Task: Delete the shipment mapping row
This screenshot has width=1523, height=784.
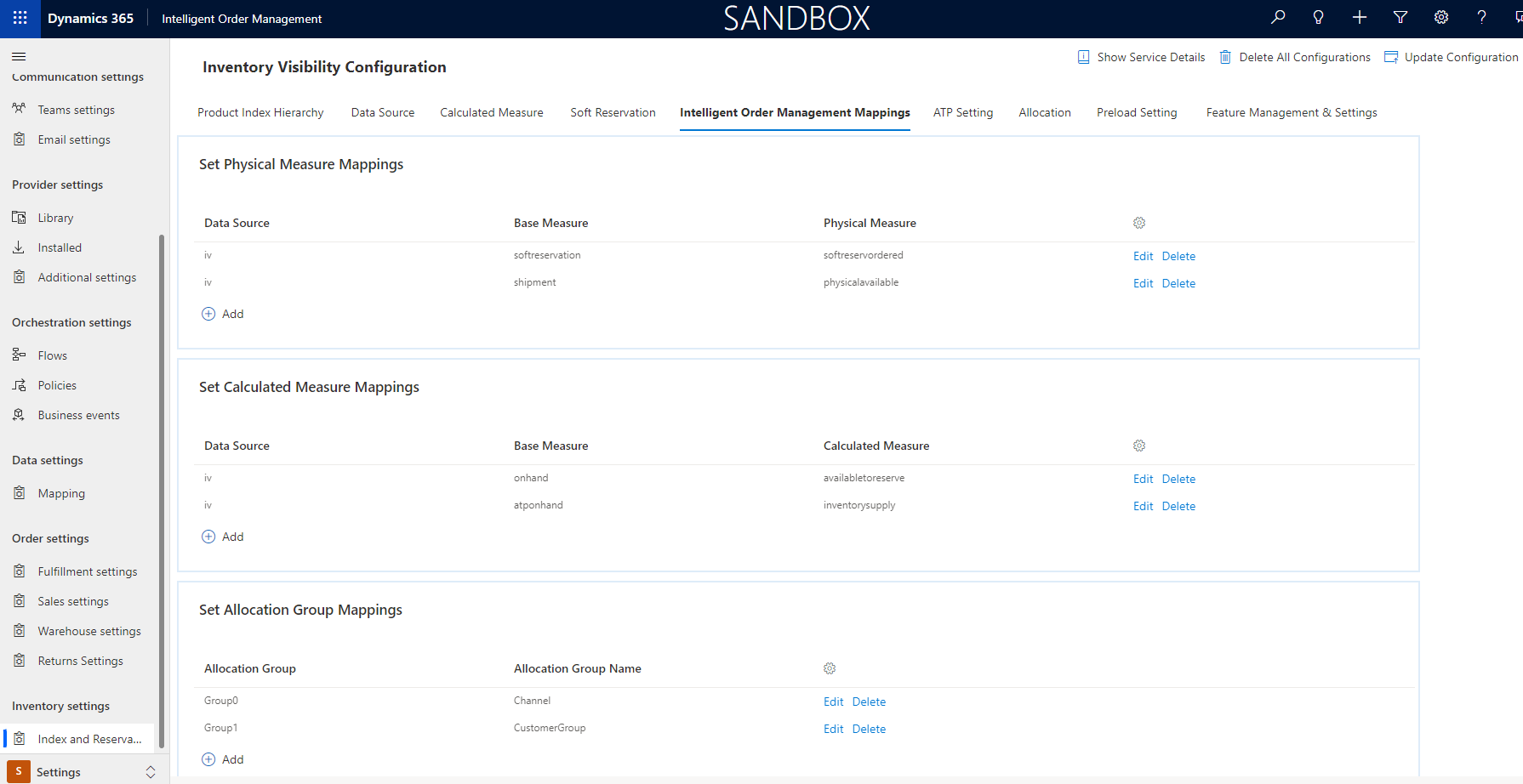Action: (x=1178, y=283)
